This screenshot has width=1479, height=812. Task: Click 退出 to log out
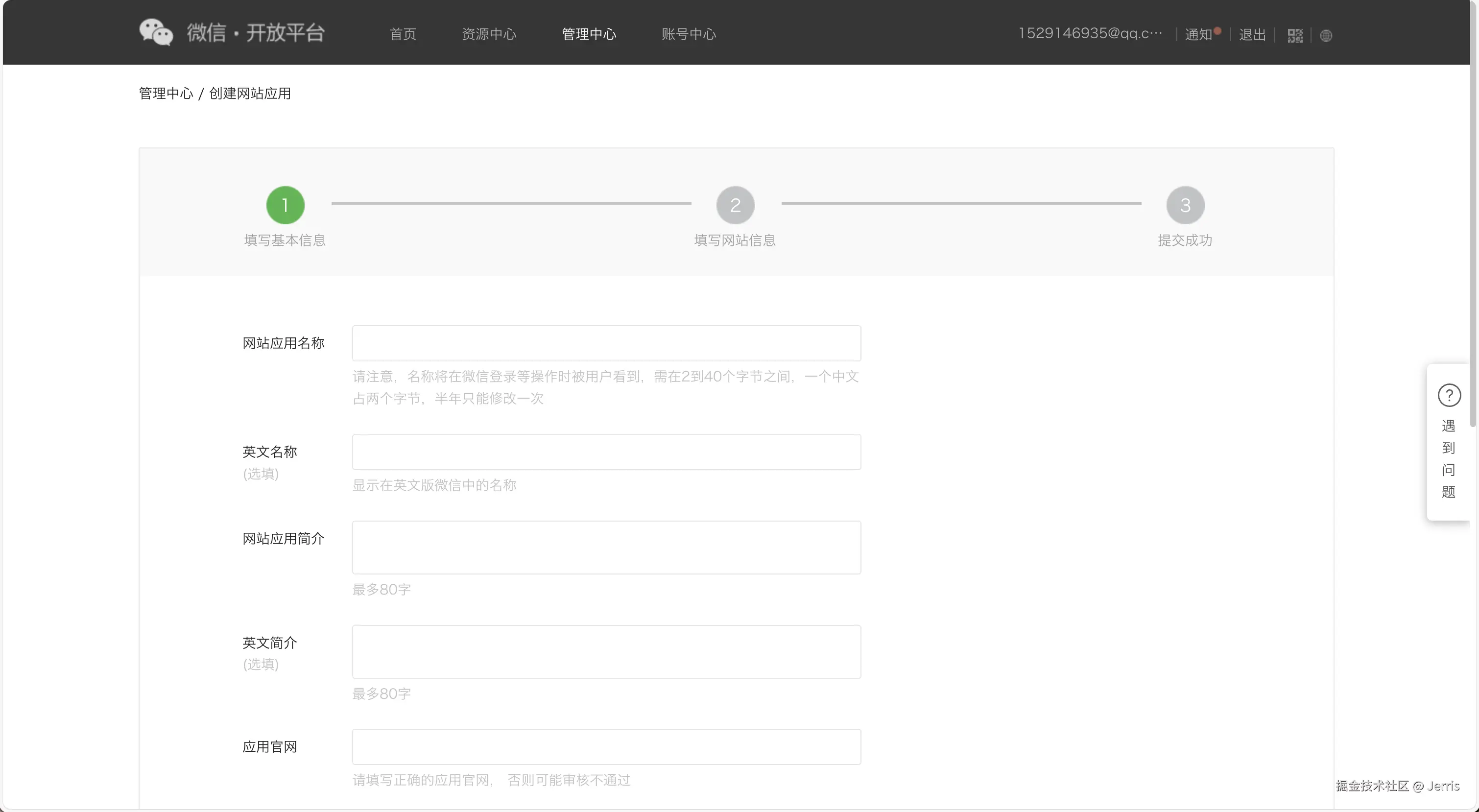coord(1252,34)
